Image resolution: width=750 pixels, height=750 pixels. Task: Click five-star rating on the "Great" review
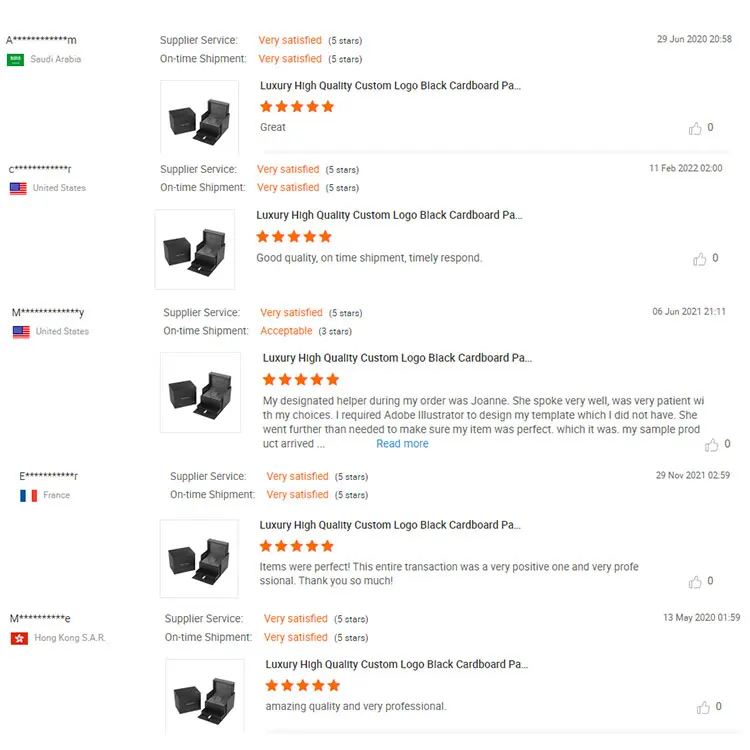click(x=297, y=107)
